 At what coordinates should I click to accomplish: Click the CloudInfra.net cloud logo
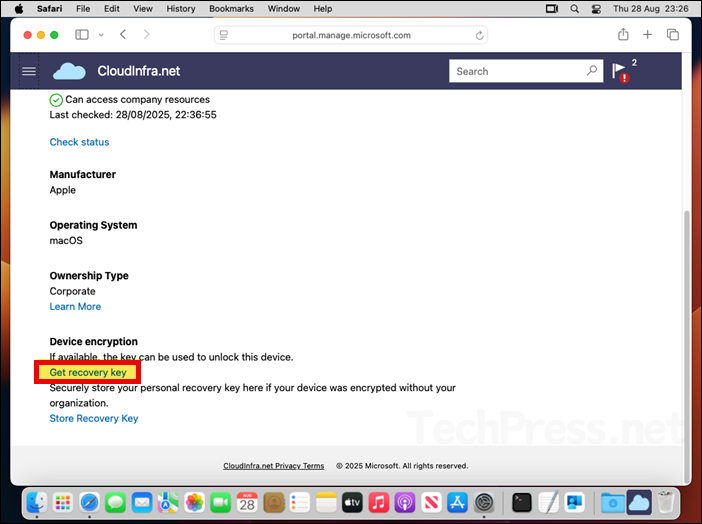coord(69,71)
